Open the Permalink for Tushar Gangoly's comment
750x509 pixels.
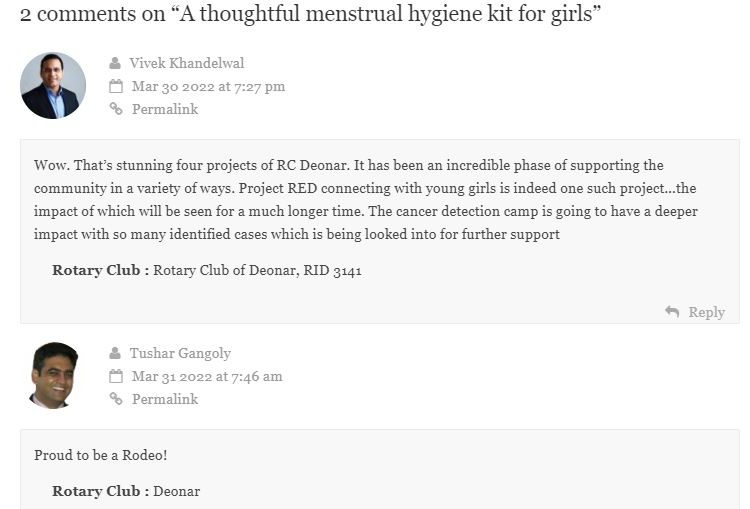pos(165,399)
